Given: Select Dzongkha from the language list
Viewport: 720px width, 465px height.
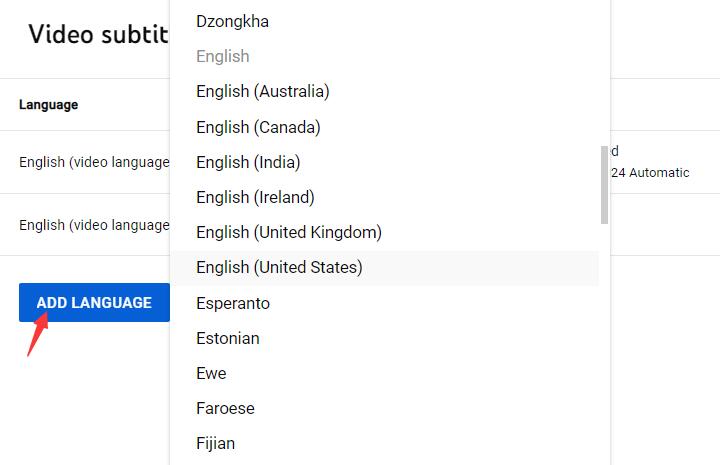Looking at the screenshot, I should (232, 21).
